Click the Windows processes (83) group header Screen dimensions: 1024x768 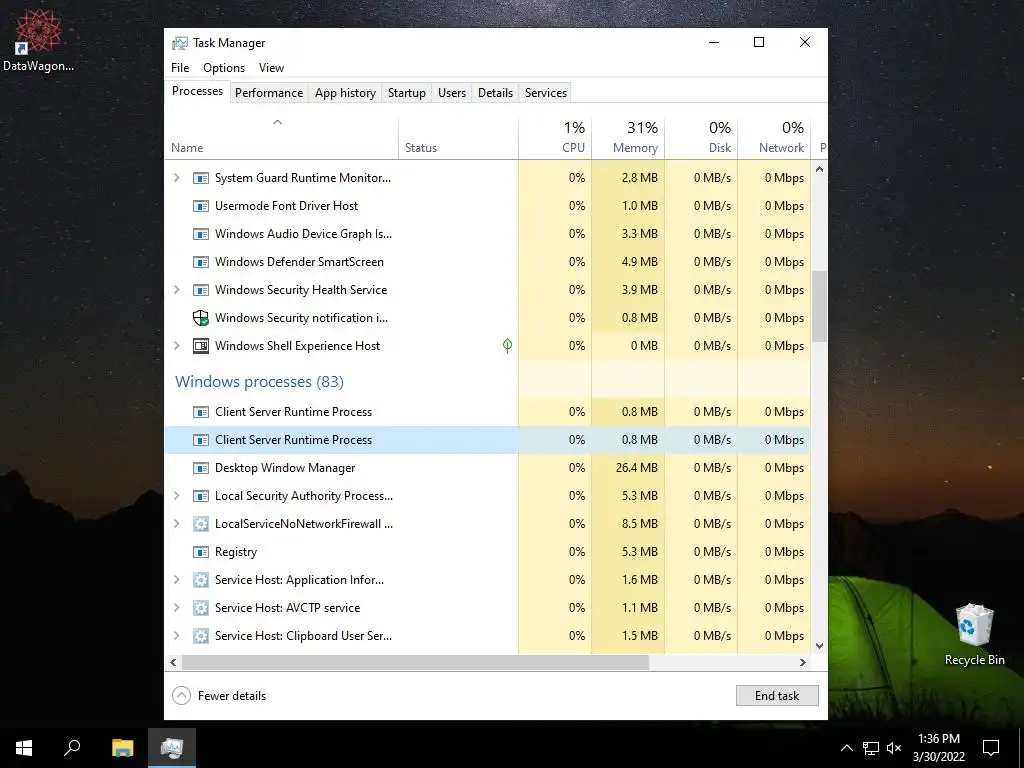[259, 382]
